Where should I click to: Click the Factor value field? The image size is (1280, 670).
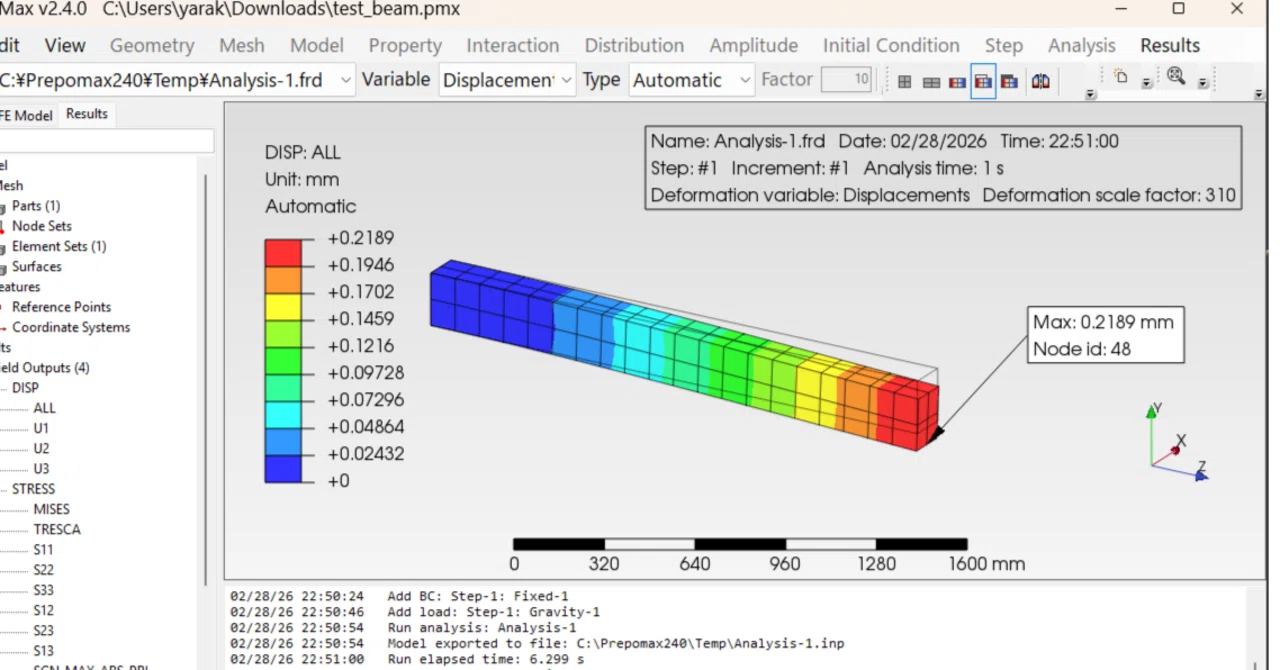click(846, 80)
